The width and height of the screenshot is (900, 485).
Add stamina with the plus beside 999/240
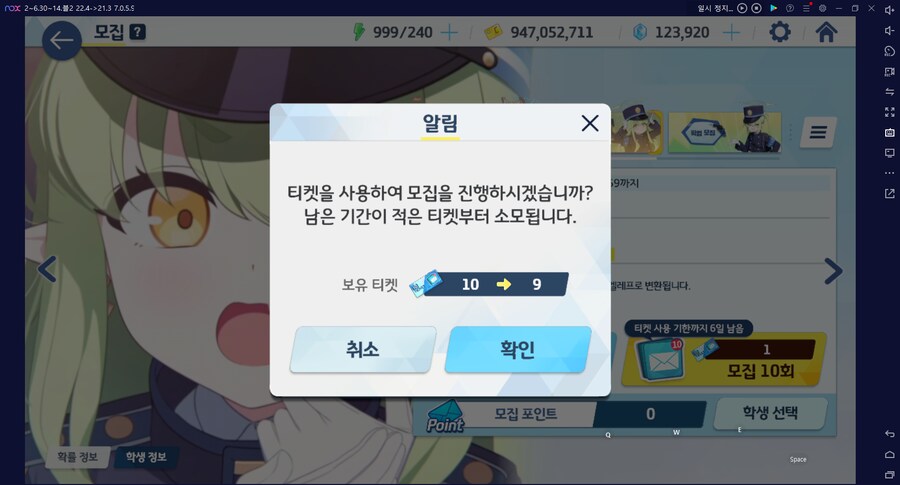click(449, 33)
